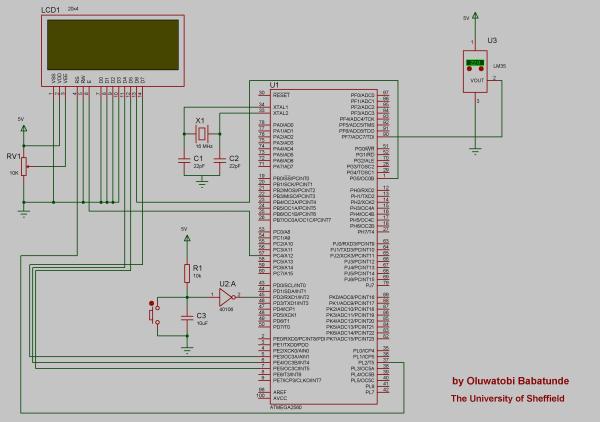Image resolution: width=600 pixels, height=422 pixels.
Task: Click the C3 label text
Action: tap(201, 316)
